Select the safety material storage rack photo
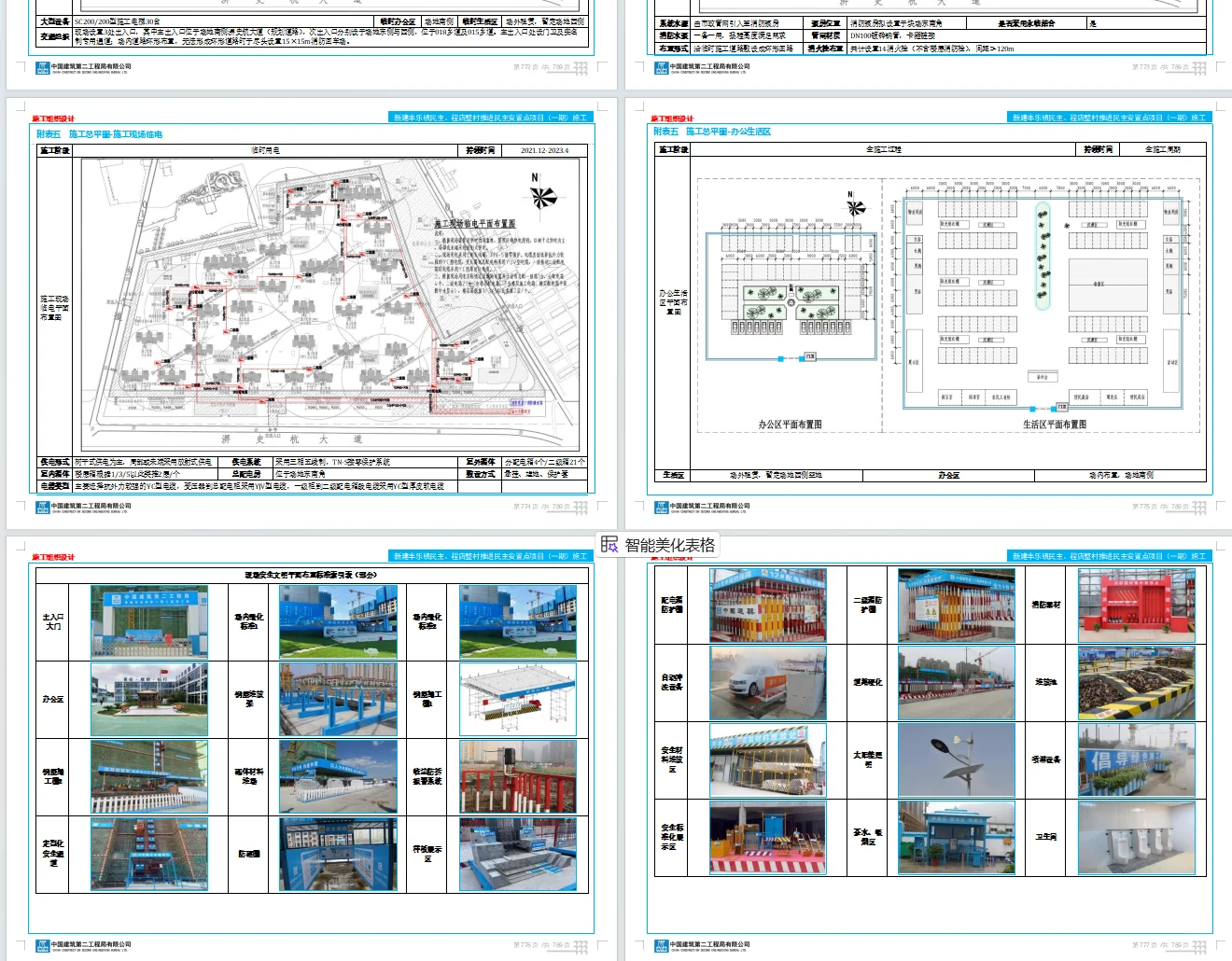The height and width of the screenshot is (961, 1232). point(768,760)
